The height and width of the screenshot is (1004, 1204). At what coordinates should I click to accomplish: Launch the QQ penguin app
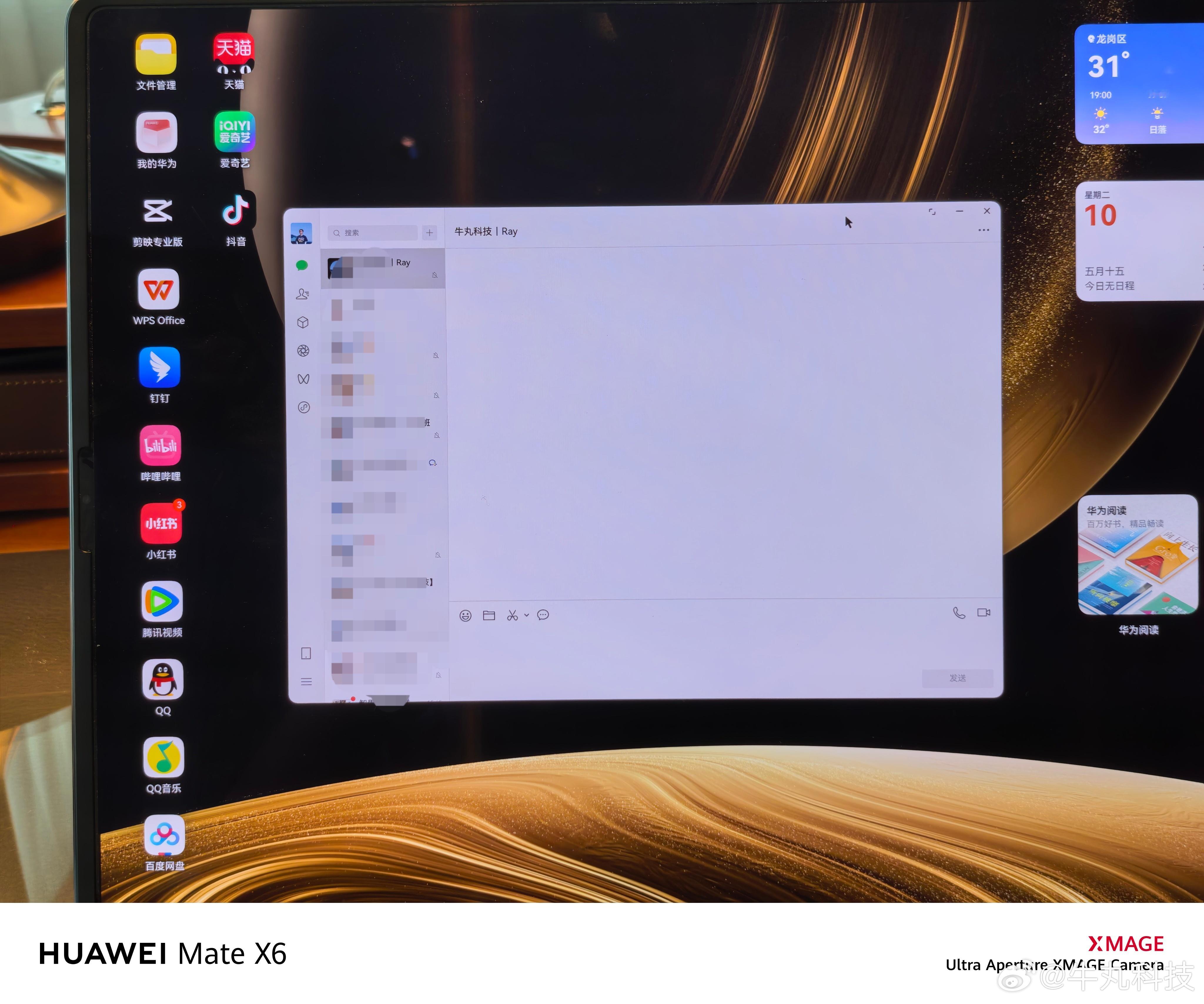163,687
